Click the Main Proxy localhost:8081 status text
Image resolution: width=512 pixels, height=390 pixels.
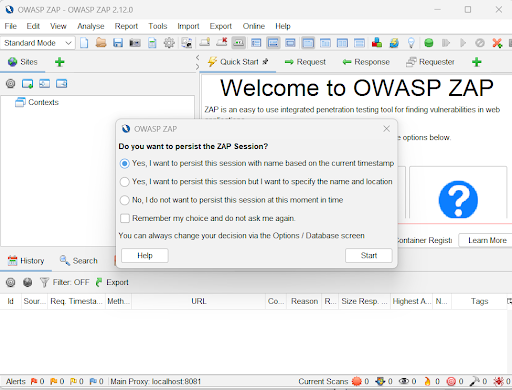pos(156,381)
